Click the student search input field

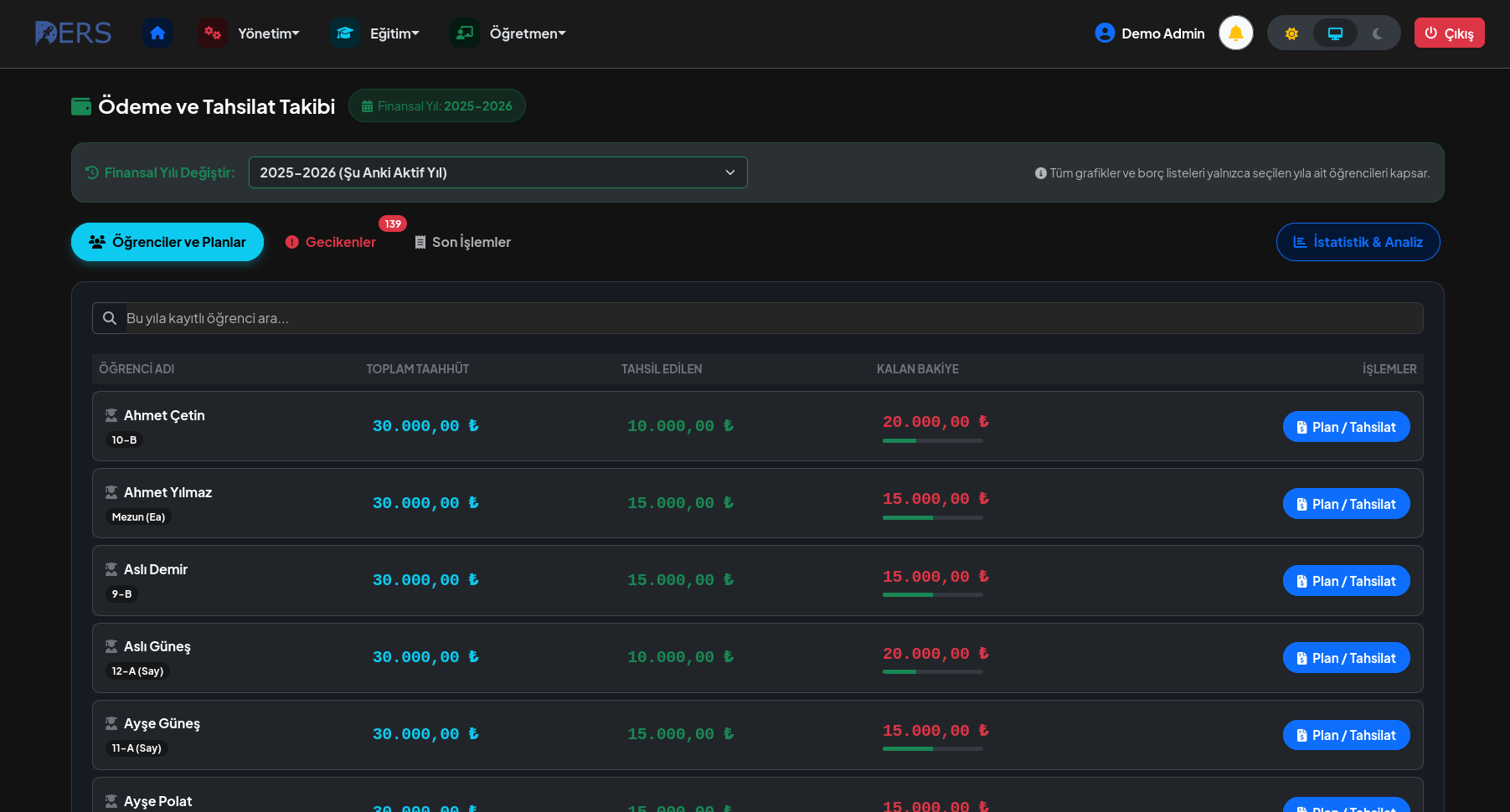(x=774, y=318)
